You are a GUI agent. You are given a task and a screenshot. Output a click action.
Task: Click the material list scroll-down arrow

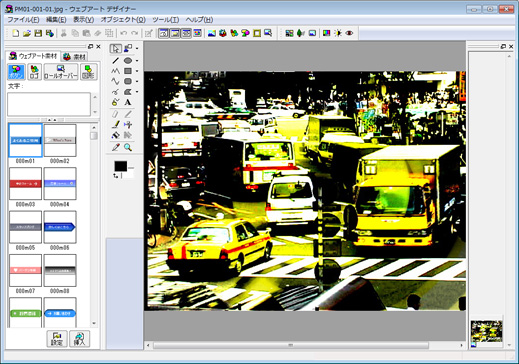[x=94, y=323]
